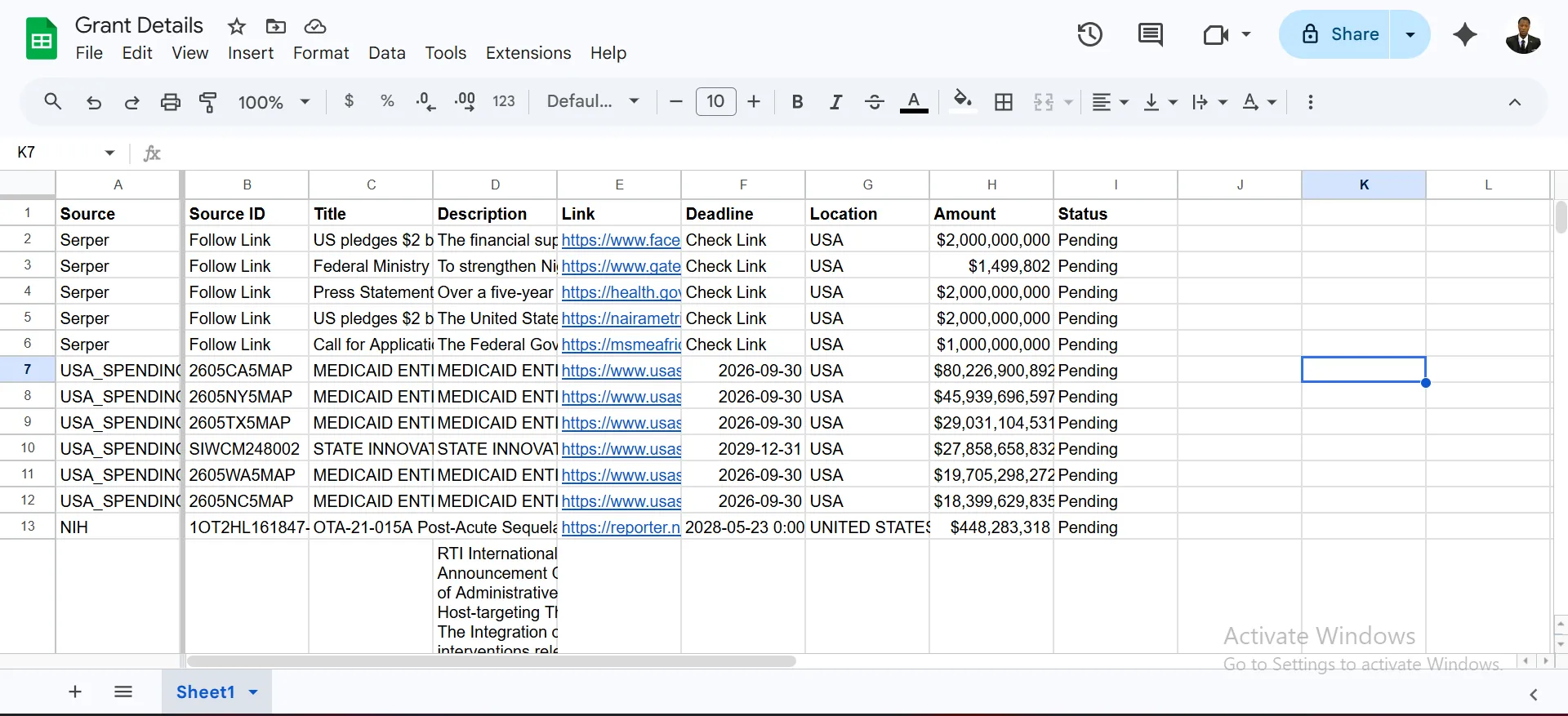Open the borders menu
The image size is (1568, 716).
point(1004,102)
